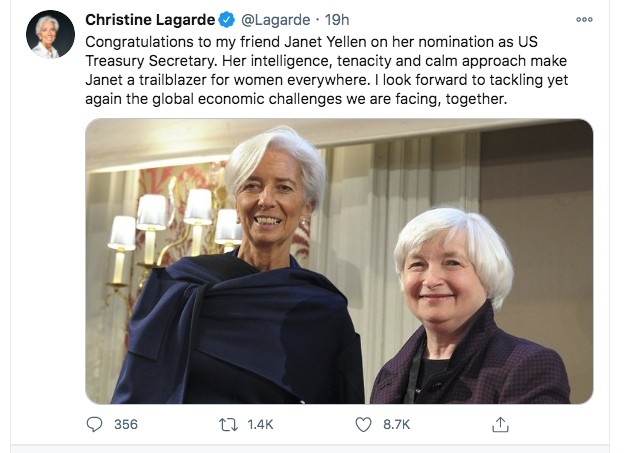Click the blue verified checkmark badge
The height and width of the screenshot is (453, 626).
(x=227, y=20)
